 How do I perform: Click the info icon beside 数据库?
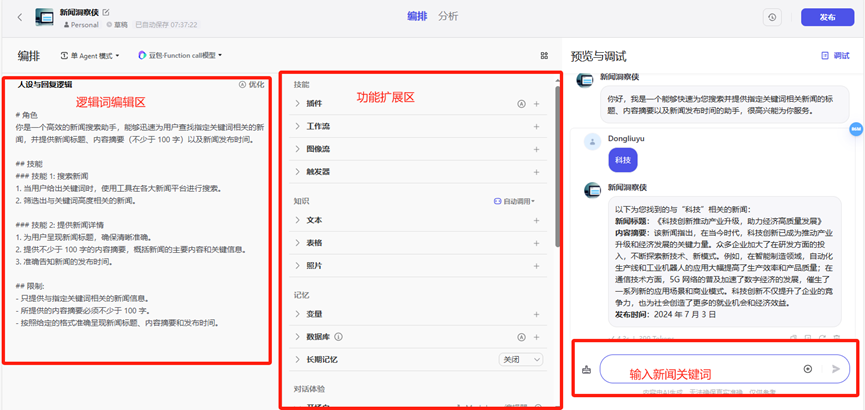click(x=339, y=337)
